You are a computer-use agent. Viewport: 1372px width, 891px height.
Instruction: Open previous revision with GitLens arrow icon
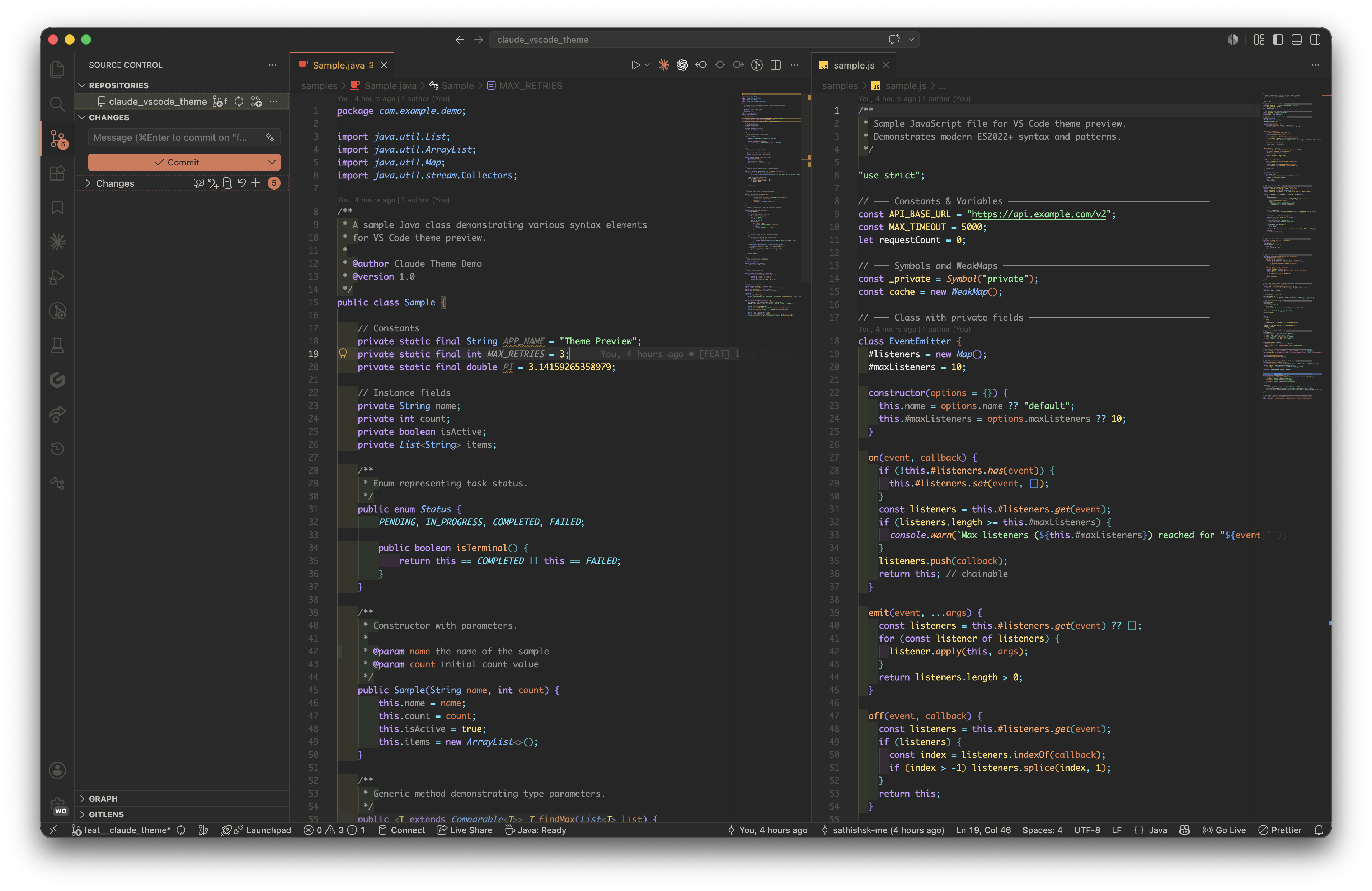(701, 65)
